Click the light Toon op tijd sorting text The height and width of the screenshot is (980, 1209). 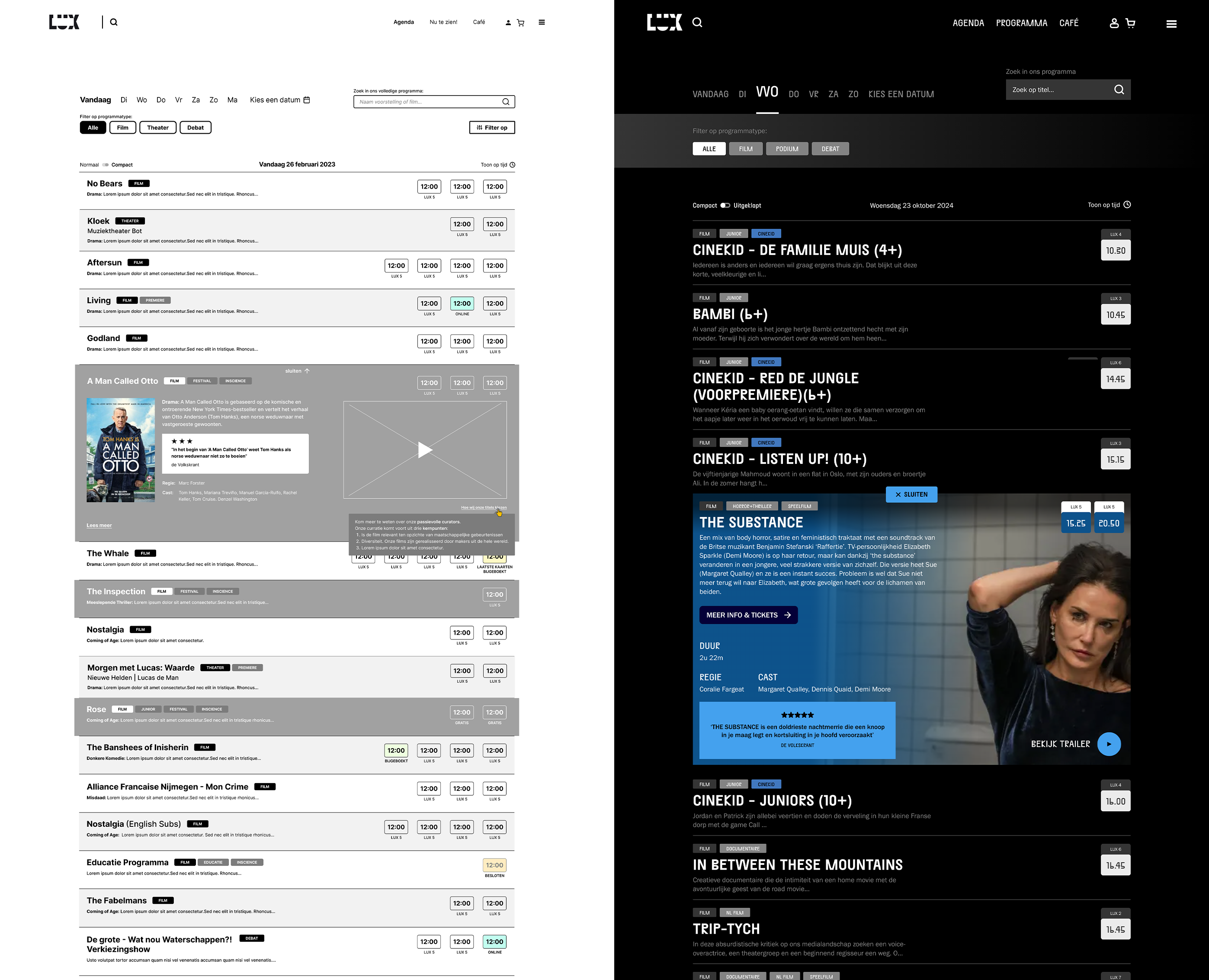click(494, 165)
